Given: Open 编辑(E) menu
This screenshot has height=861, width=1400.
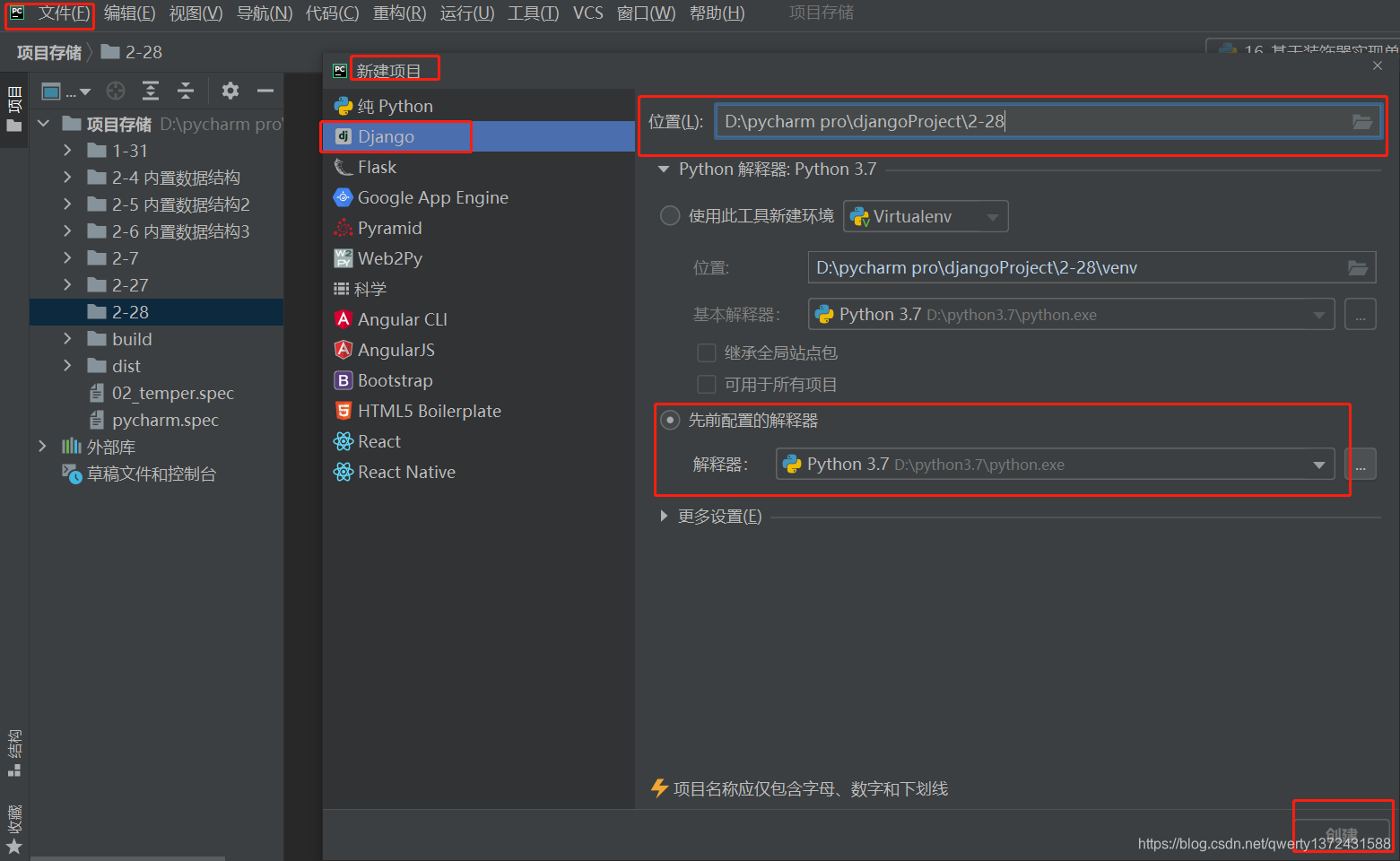Looking at the screenshot, I should [x=129, y=13].
